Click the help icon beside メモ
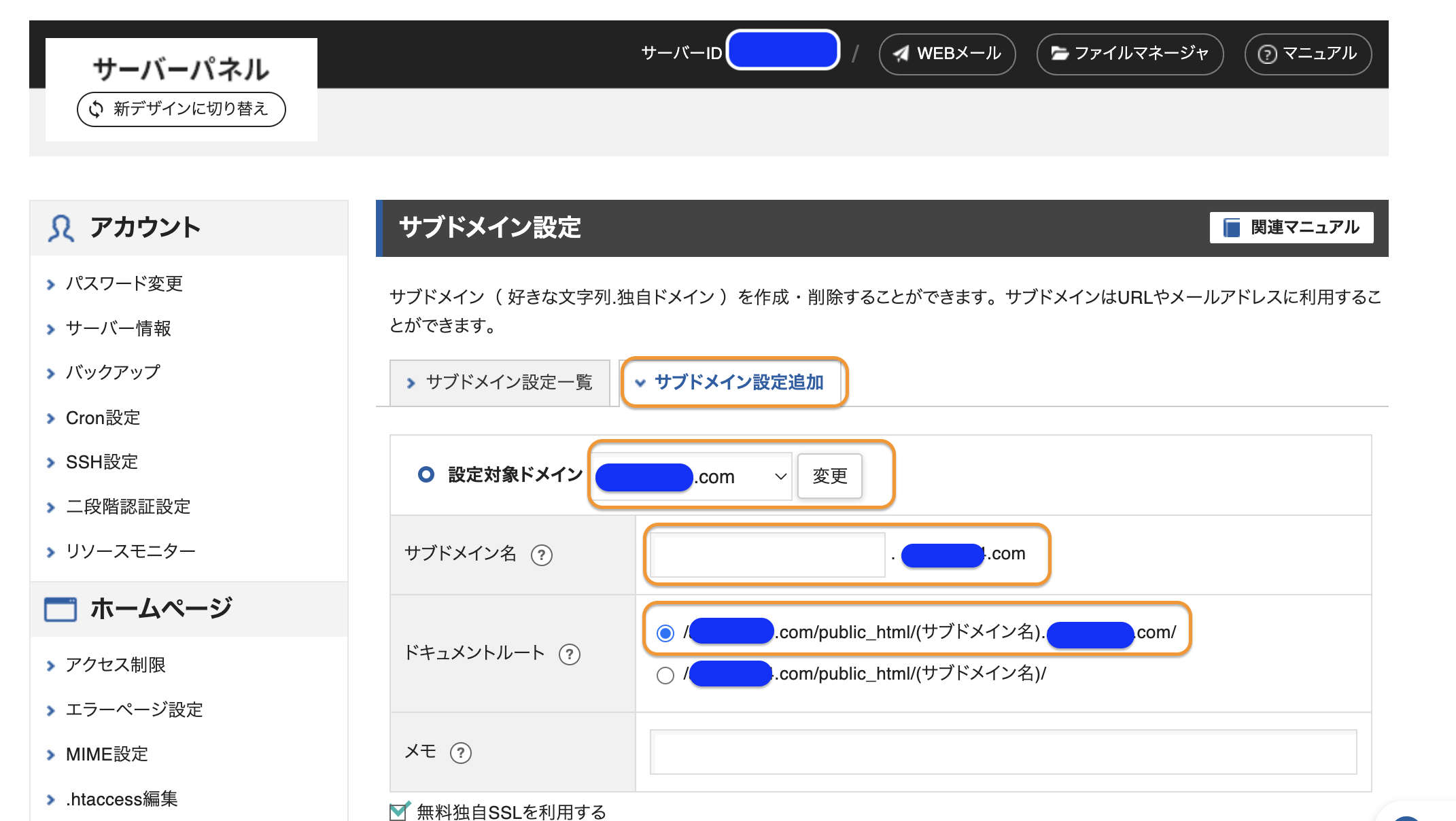This screenshot has width=1456, height=821. [461, 752]
